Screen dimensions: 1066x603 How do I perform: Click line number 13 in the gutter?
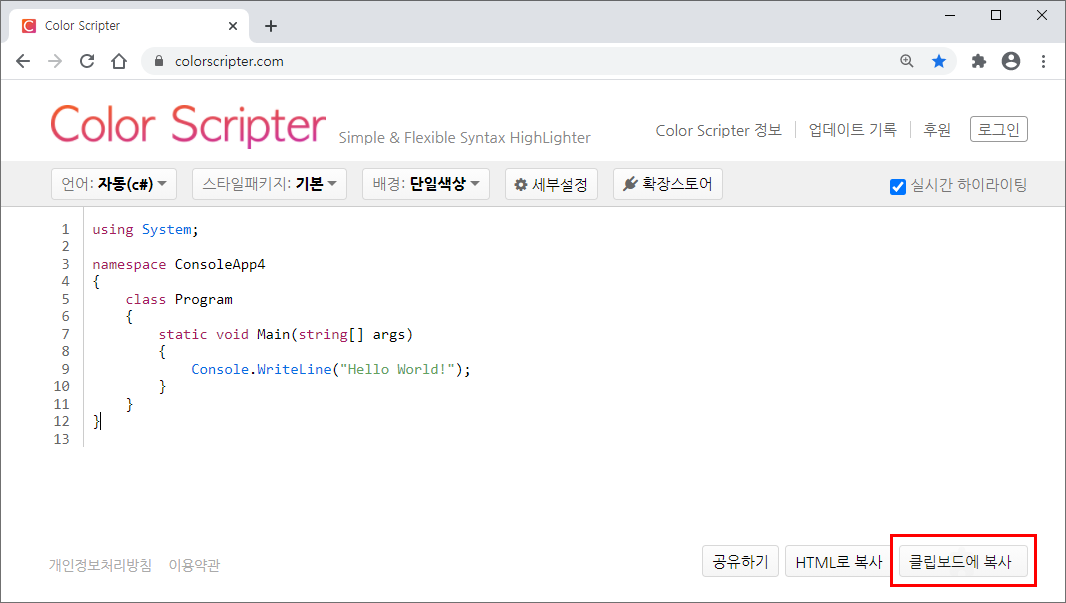point(61,439)
